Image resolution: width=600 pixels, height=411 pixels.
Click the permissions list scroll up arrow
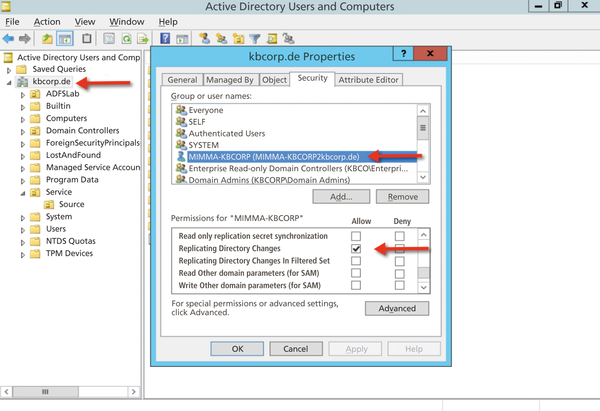coord(424,235)
